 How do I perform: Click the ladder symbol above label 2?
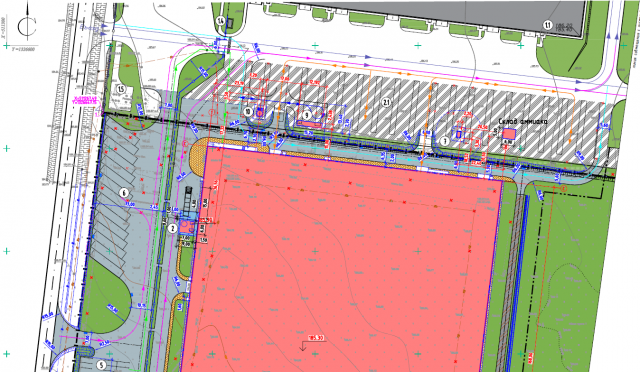pos(189,201)
